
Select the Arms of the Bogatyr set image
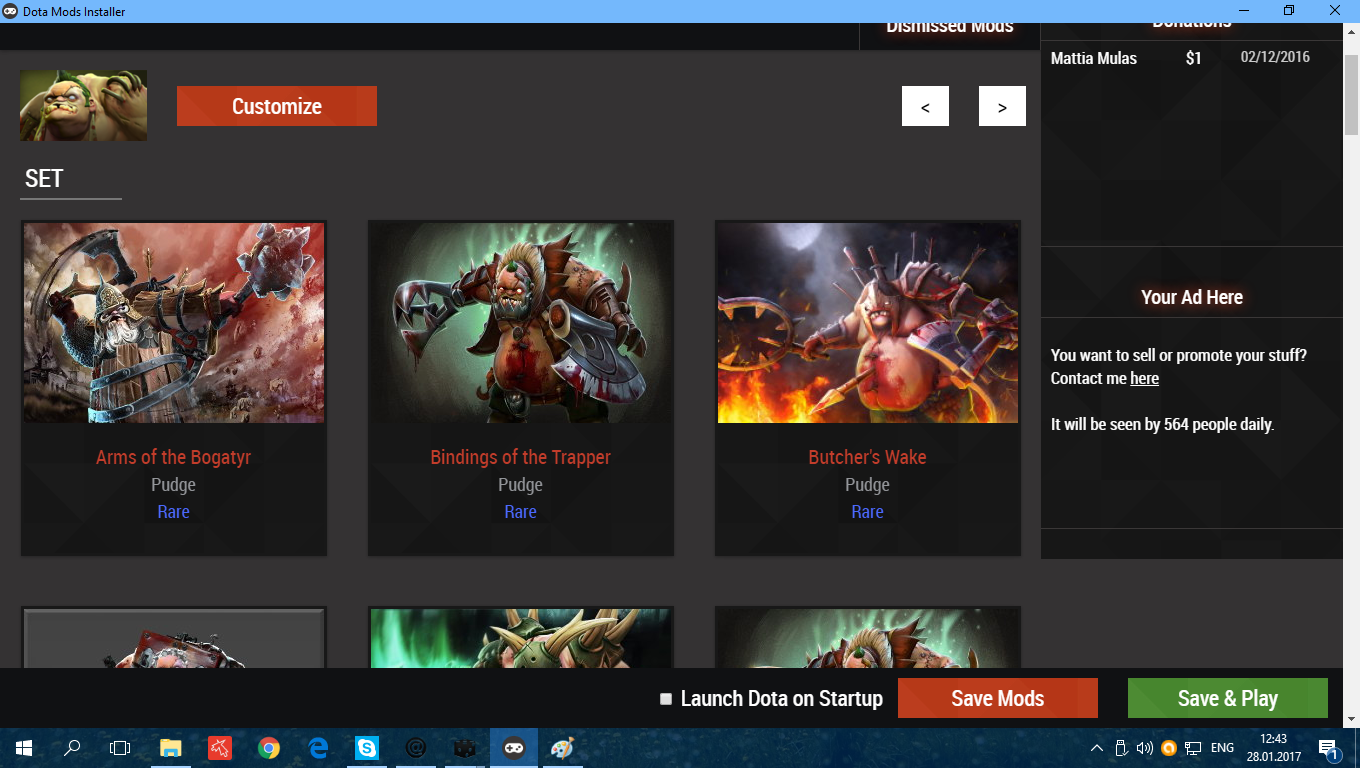[x=174, y=323]
